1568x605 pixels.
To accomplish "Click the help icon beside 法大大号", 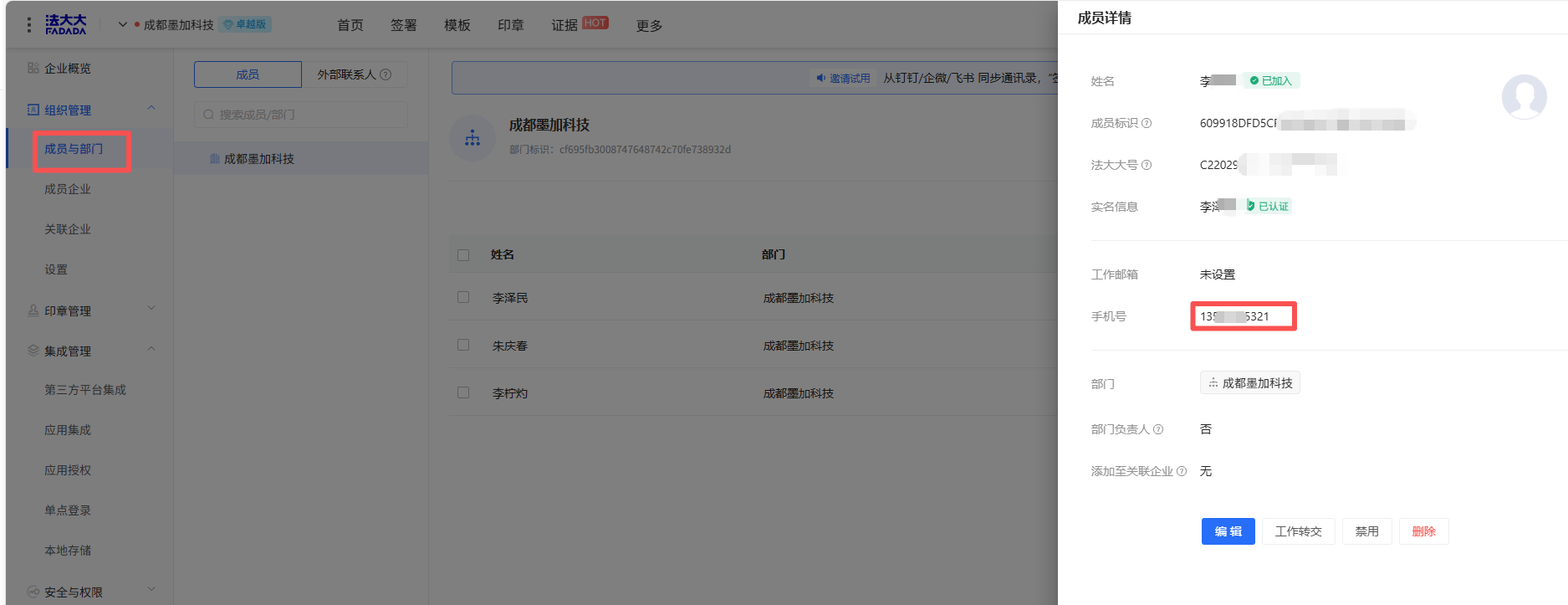I will point(1147,165).
